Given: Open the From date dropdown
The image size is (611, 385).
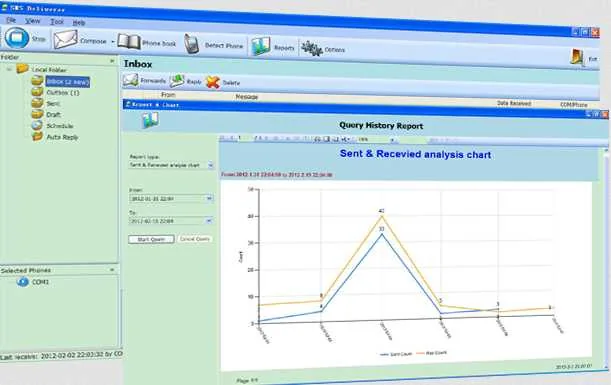Looking at the screenshot, I should click(209, 199).
